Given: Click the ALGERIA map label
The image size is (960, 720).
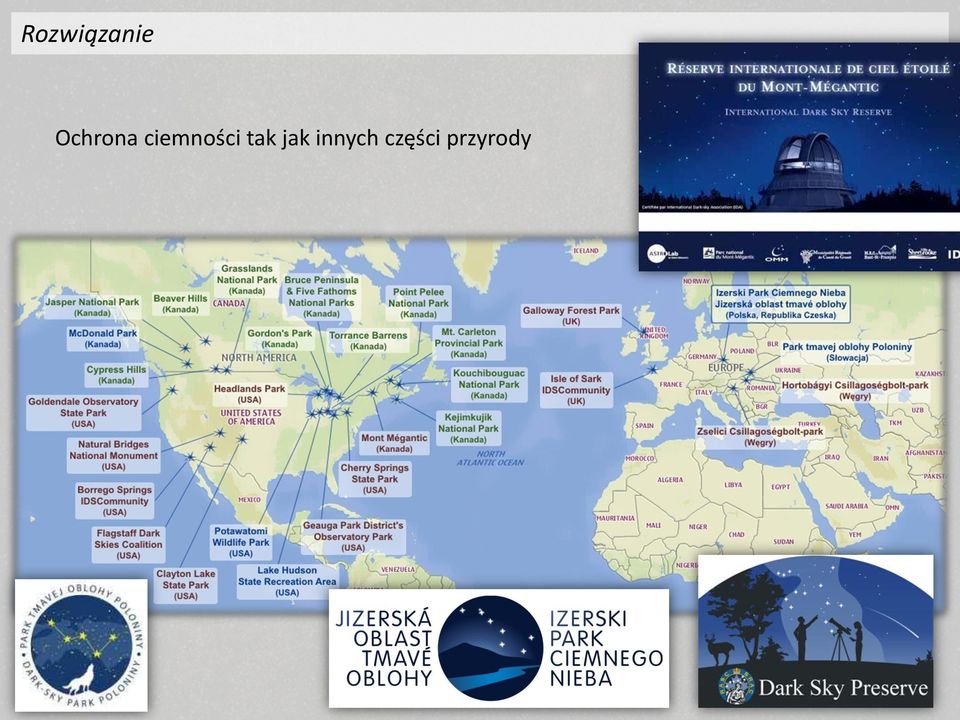Looking at the screenshot, I should 670,480.
